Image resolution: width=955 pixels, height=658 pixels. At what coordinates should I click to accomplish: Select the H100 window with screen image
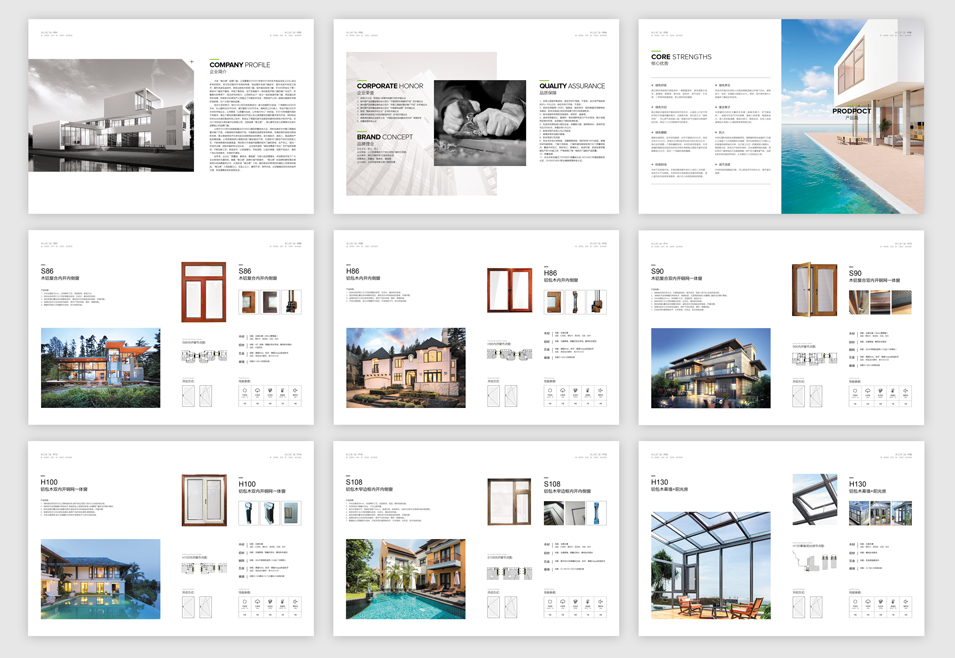pyautogui.click(x=204, y=500)
